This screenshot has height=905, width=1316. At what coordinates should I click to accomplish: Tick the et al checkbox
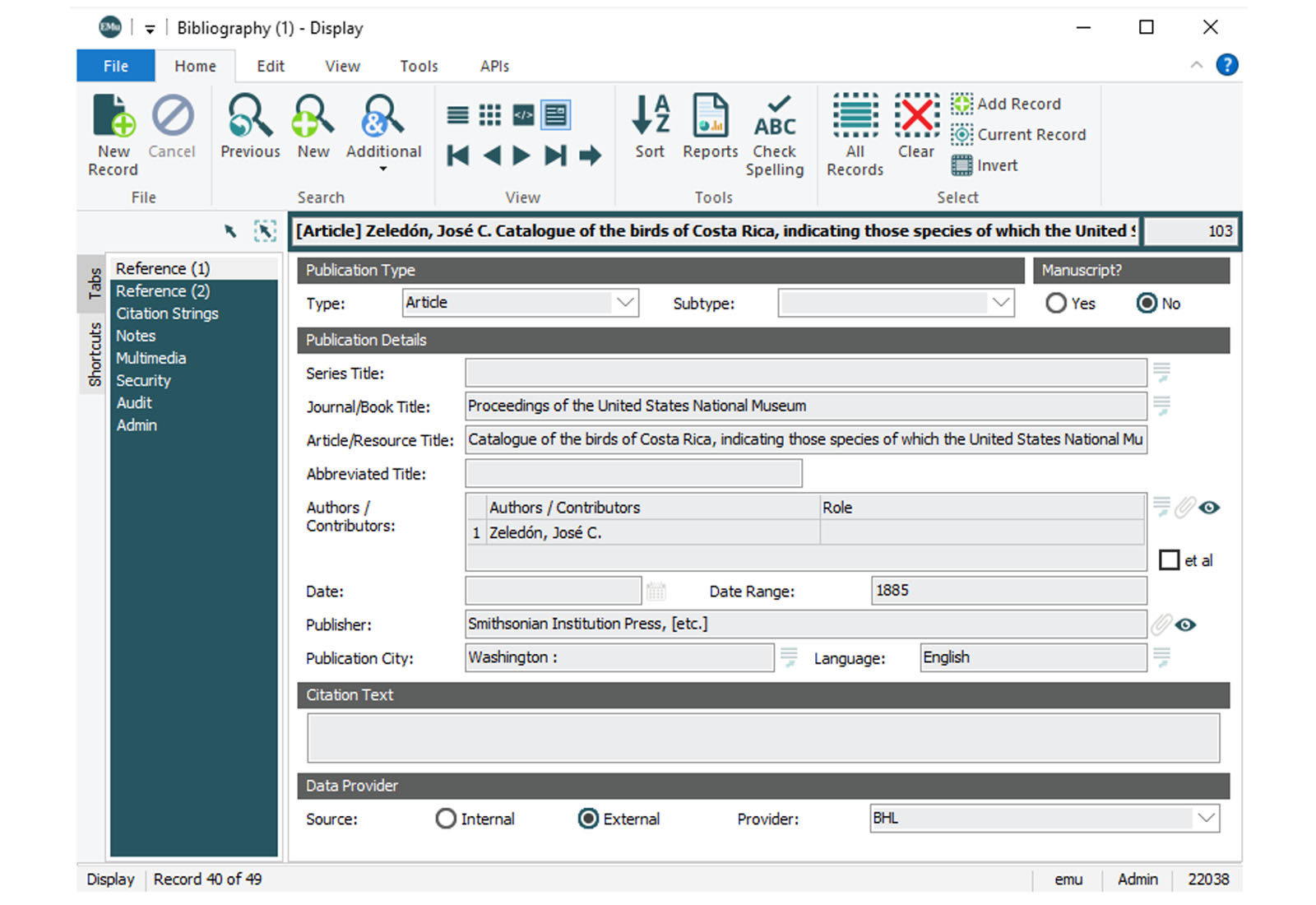(x=1169, y=560)
